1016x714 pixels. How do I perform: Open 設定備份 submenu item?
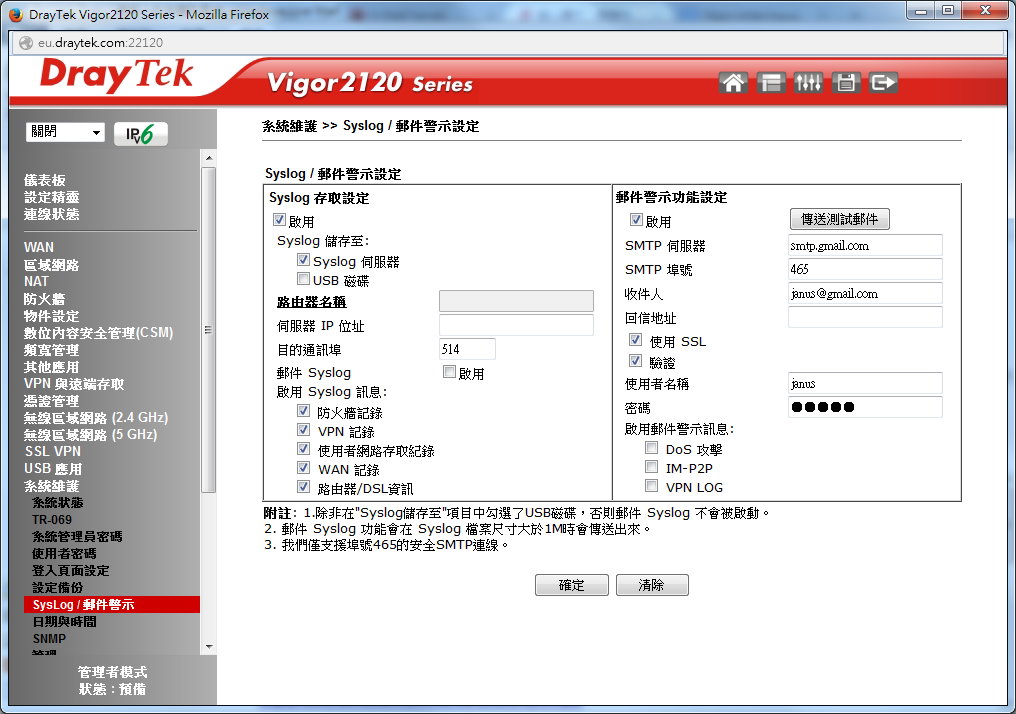coord(58,587)
